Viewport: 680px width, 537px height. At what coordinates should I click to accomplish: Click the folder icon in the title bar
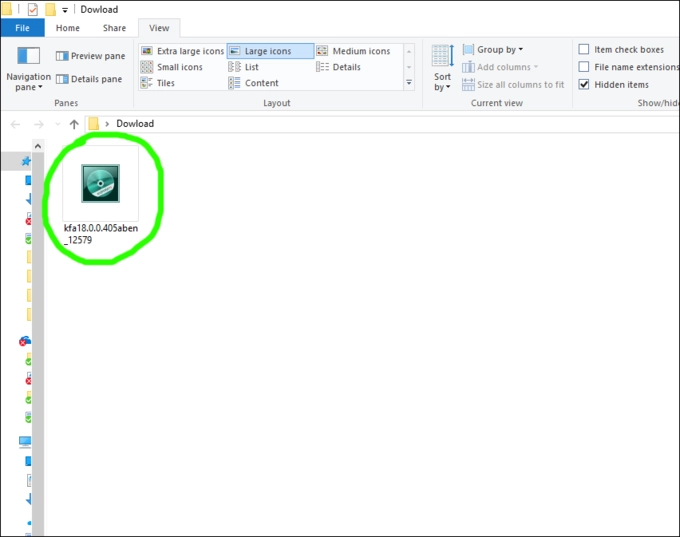(7, 9)
